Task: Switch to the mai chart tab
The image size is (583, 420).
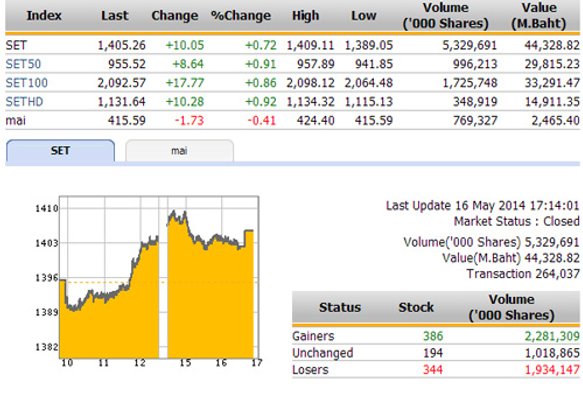Action: tap(180, 151)
